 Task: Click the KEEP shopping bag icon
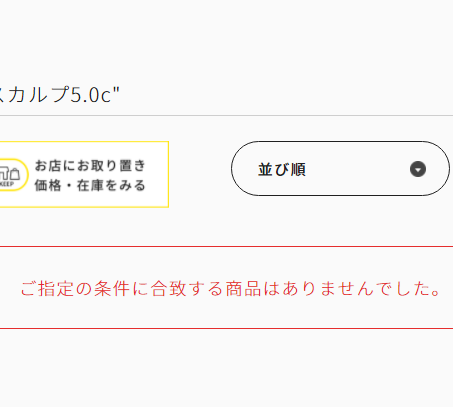[10, 174]
